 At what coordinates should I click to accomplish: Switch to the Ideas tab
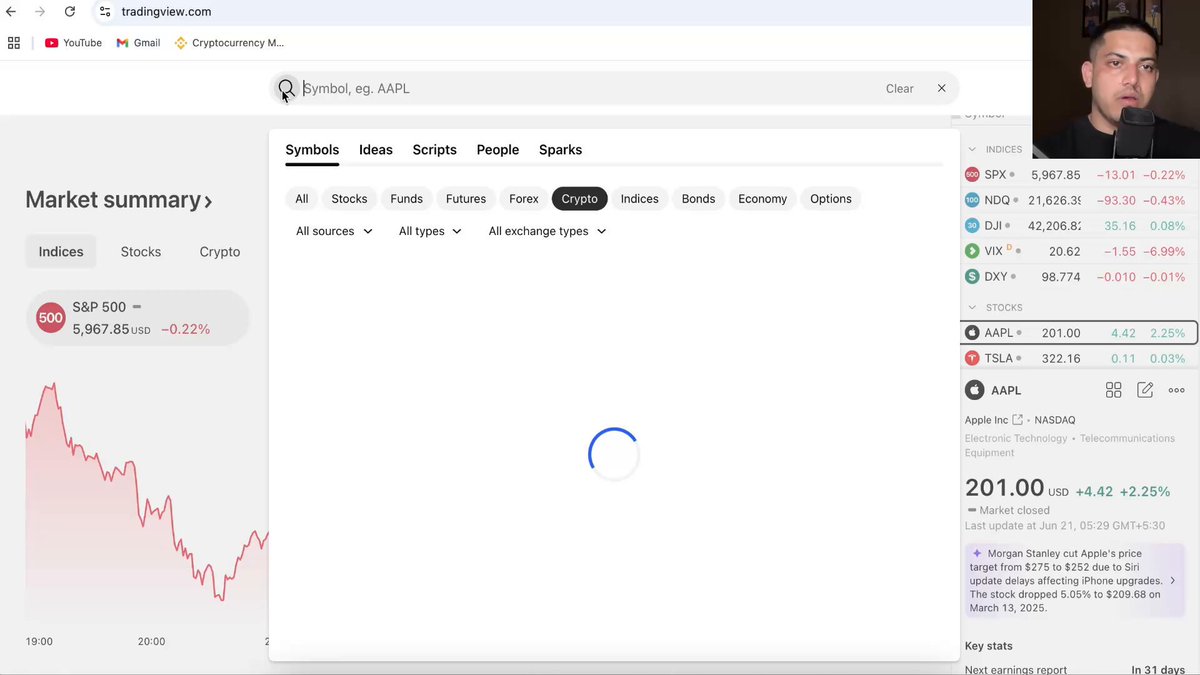coord(376,150)
